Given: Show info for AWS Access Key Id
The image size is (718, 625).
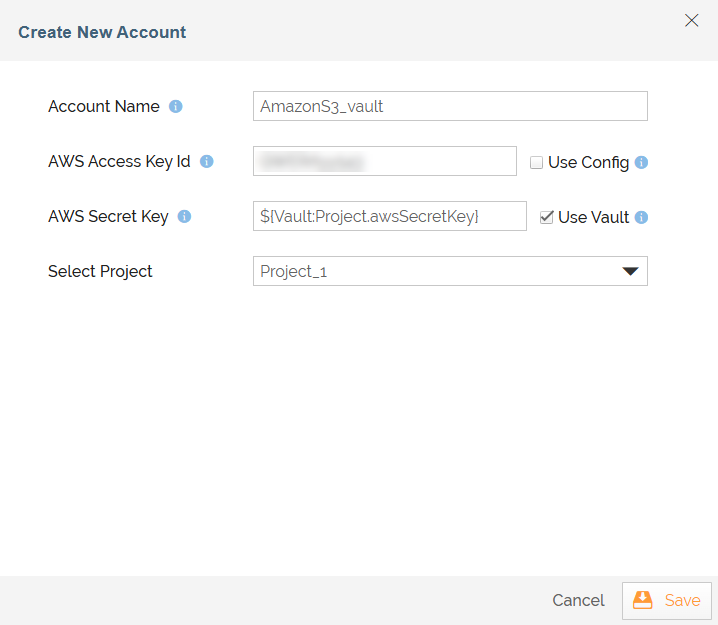Looking at the screenshot, I should (207, 161).
